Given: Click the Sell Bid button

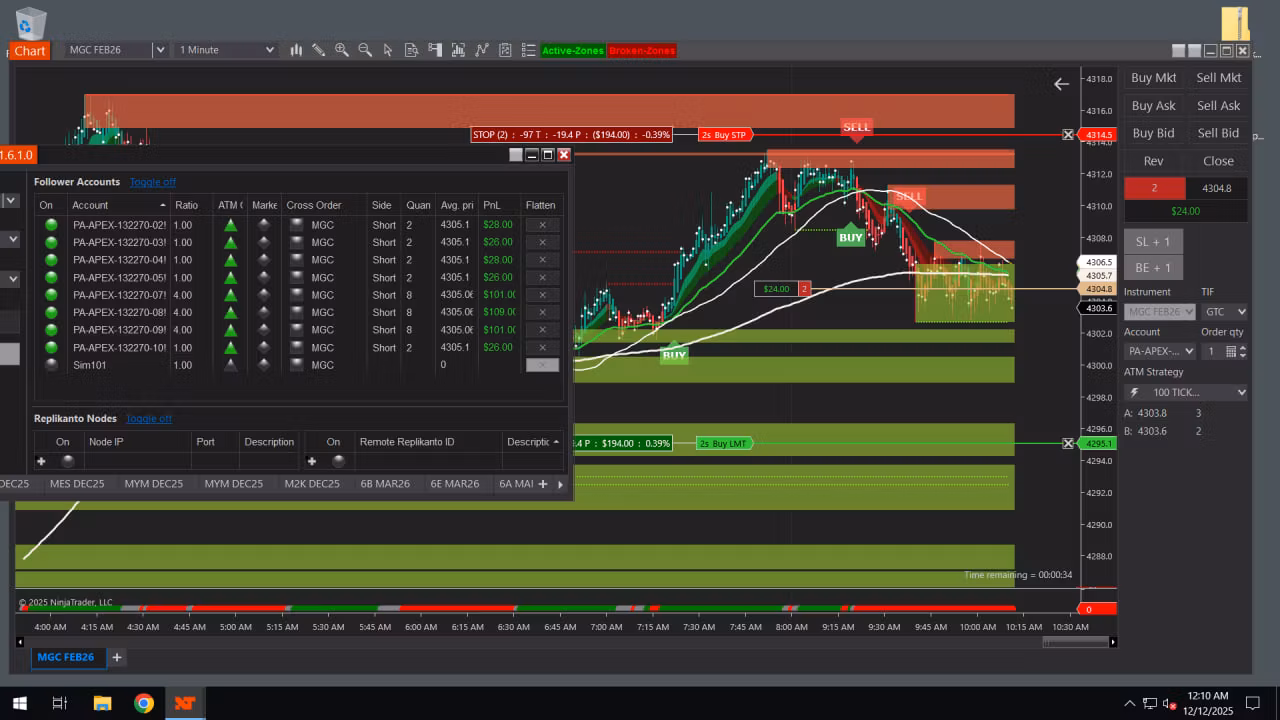Looking at the screenshot, I should [1219, 133].
